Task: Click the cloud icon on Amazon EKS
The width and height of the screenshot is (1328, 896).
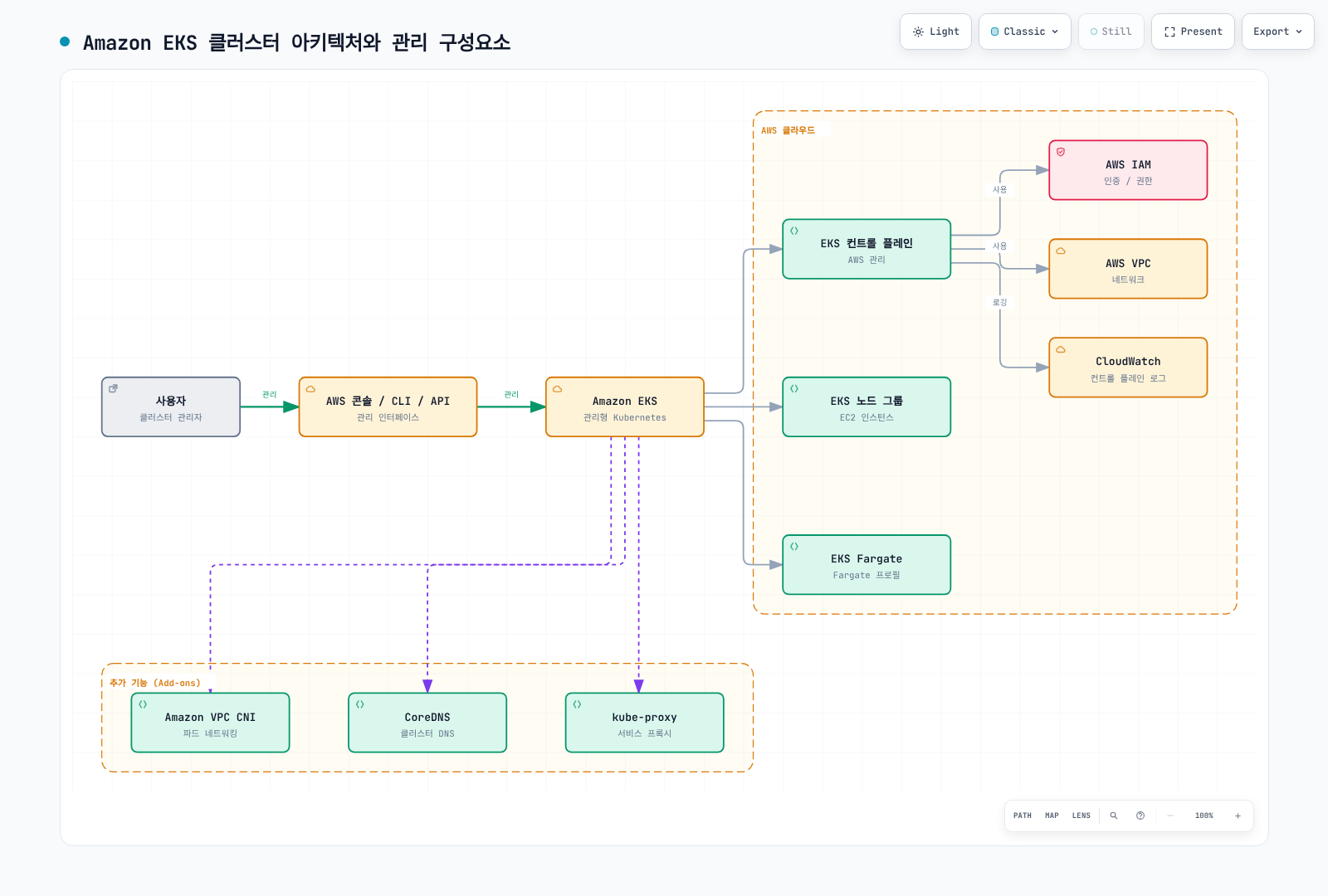Action: click(558, 389)
